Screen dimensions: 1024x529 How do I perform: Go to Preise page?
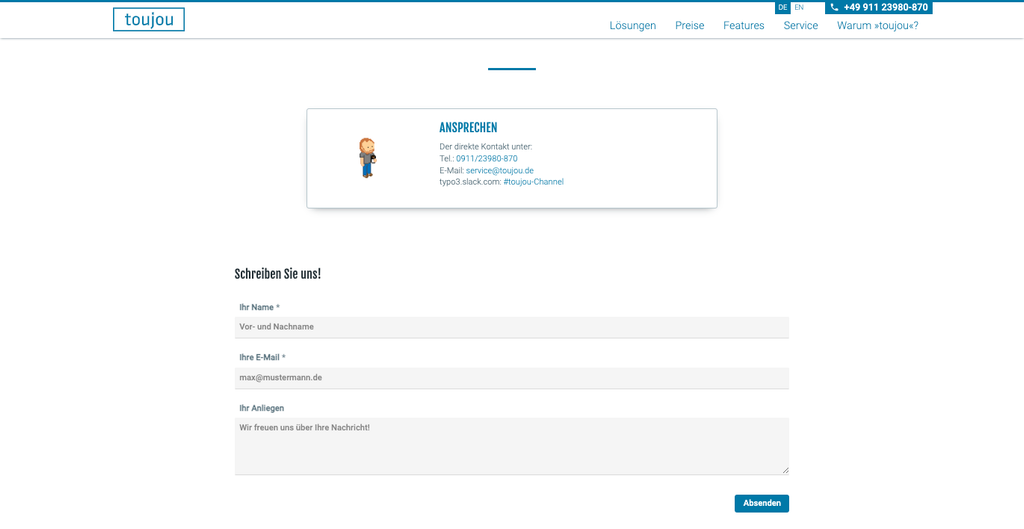(689, 26)
